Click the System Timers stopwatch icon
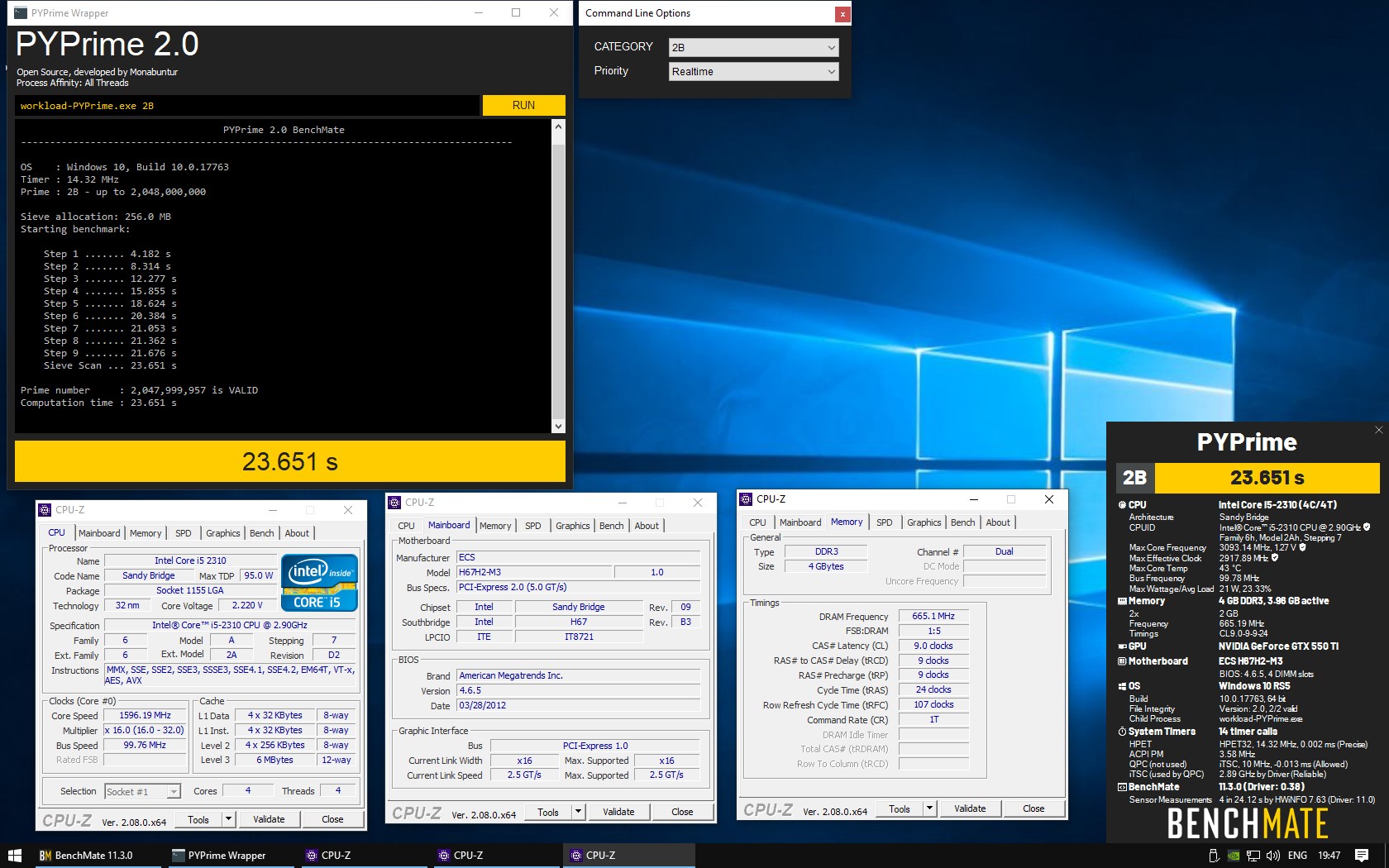The height and width of the screenshot is (868, 1389). pos(1122,732)
